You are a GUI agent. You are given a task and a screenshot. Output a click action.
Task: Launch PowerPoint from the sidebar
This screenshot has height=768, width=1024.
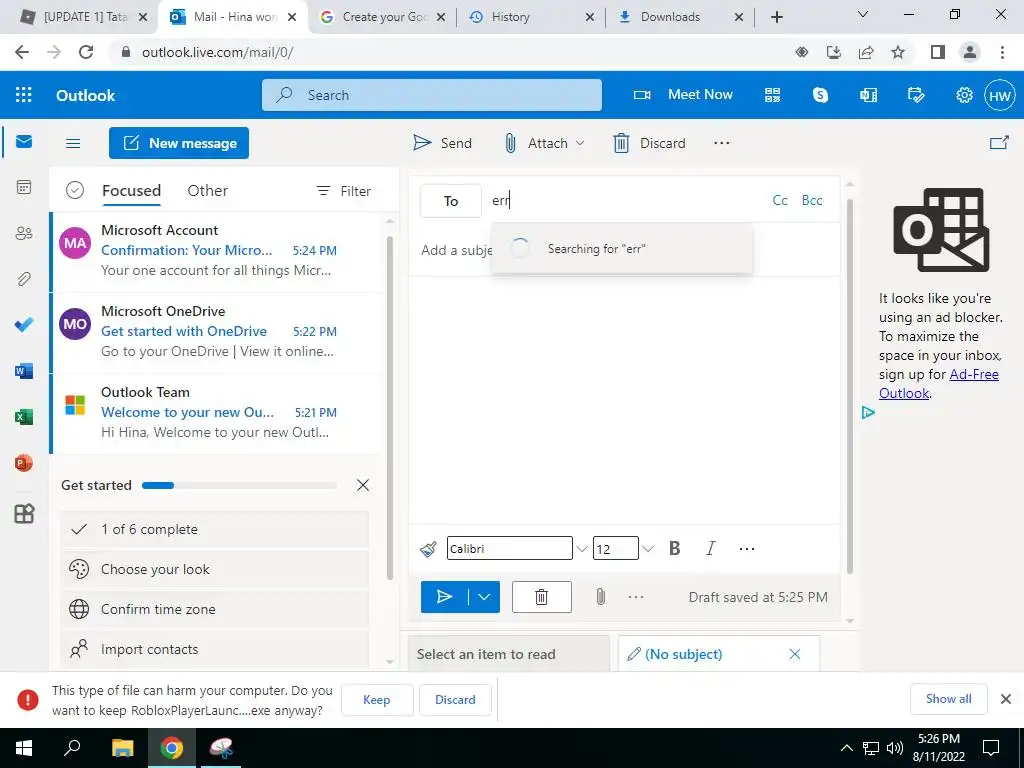[x=24, y=463]
